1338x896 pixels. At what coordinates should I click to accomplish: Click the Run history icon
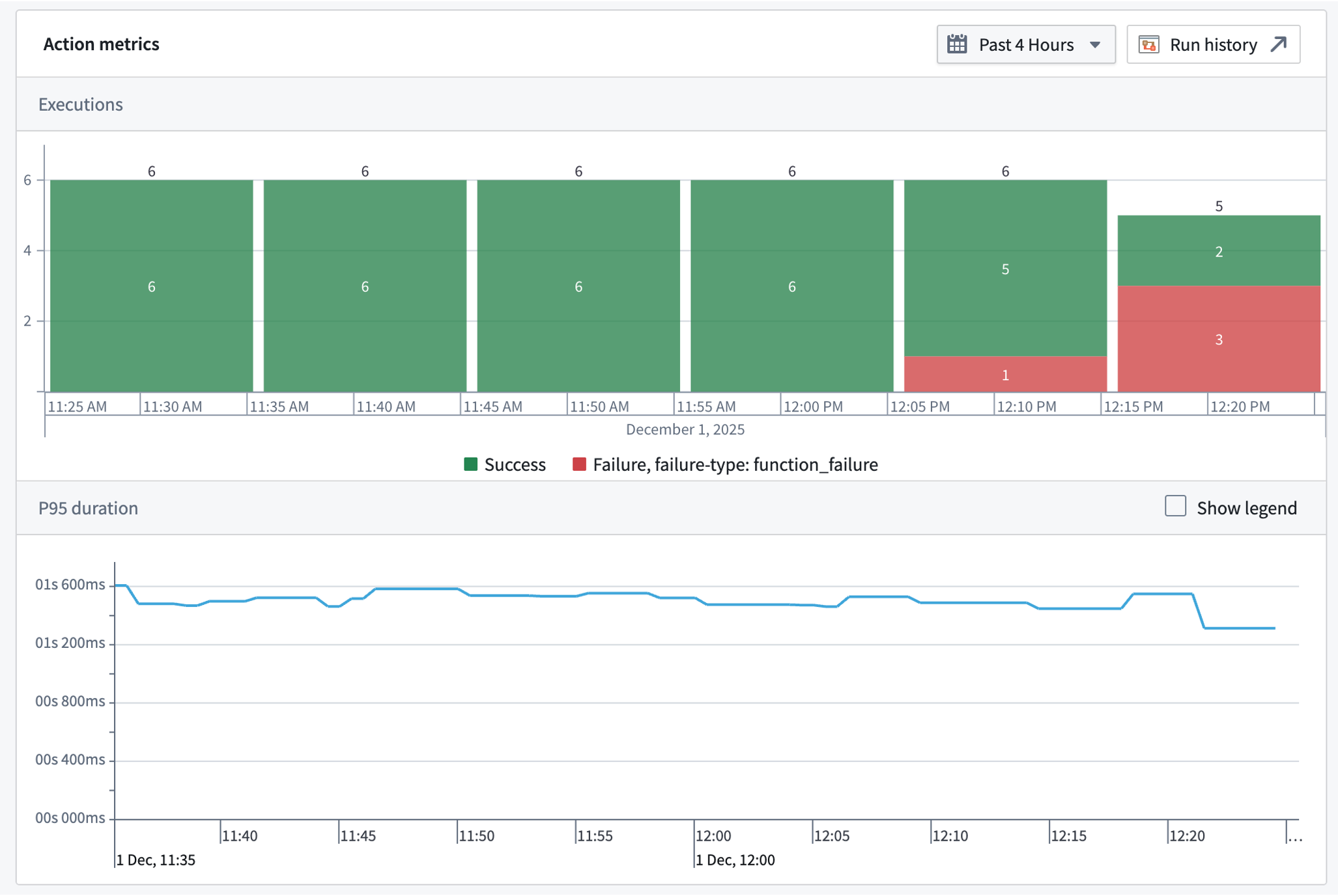point(1149,44)
